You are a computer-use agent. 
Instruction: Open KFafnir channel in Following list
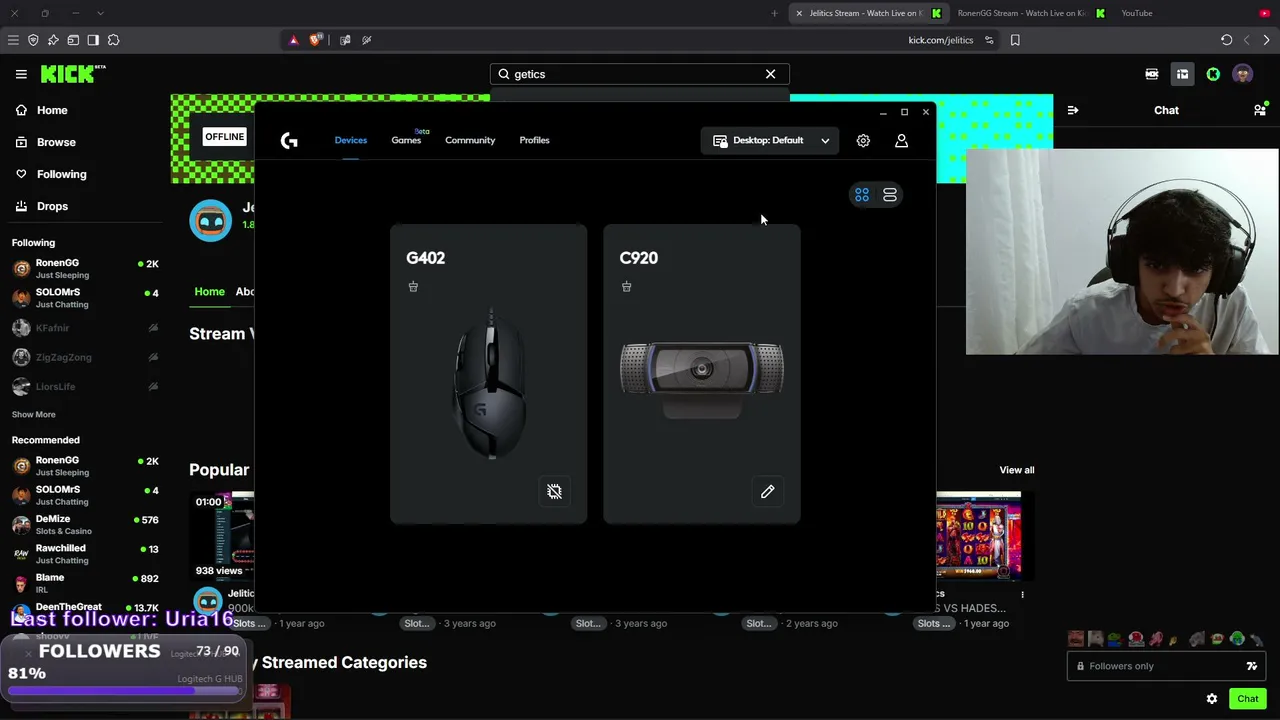85,328
